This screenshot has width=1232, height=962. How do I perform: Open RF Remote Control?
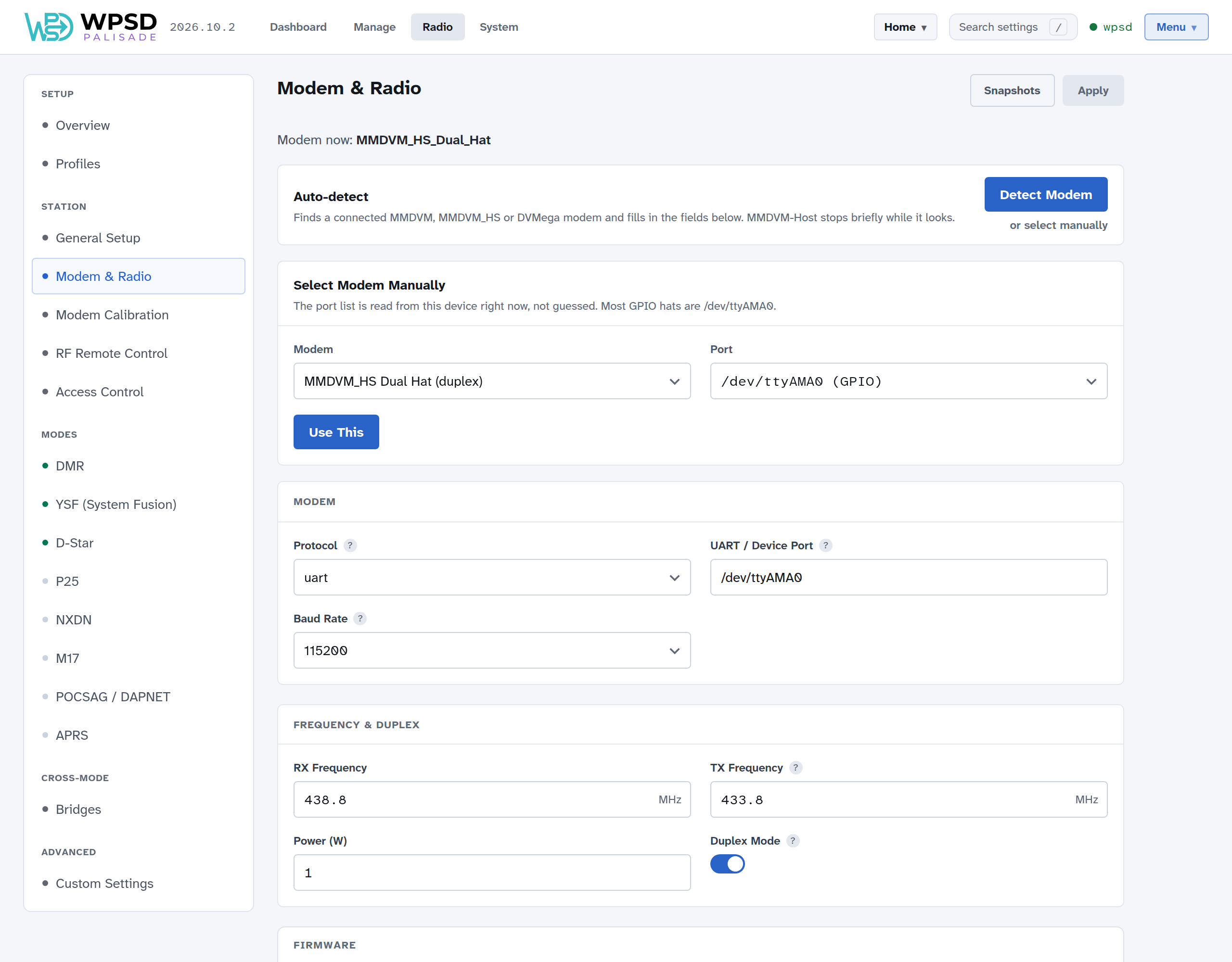139,353
